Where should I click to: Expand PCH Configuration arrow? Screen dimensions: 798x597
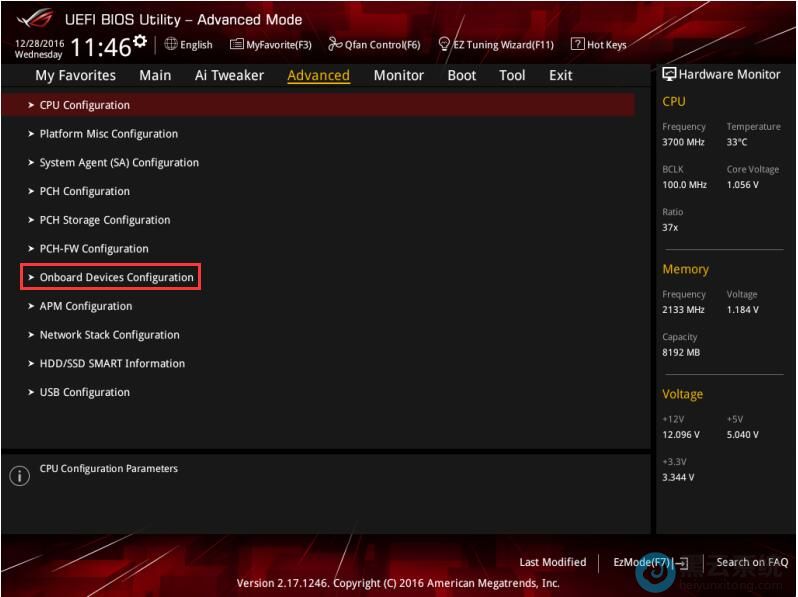tap(31, 191)
